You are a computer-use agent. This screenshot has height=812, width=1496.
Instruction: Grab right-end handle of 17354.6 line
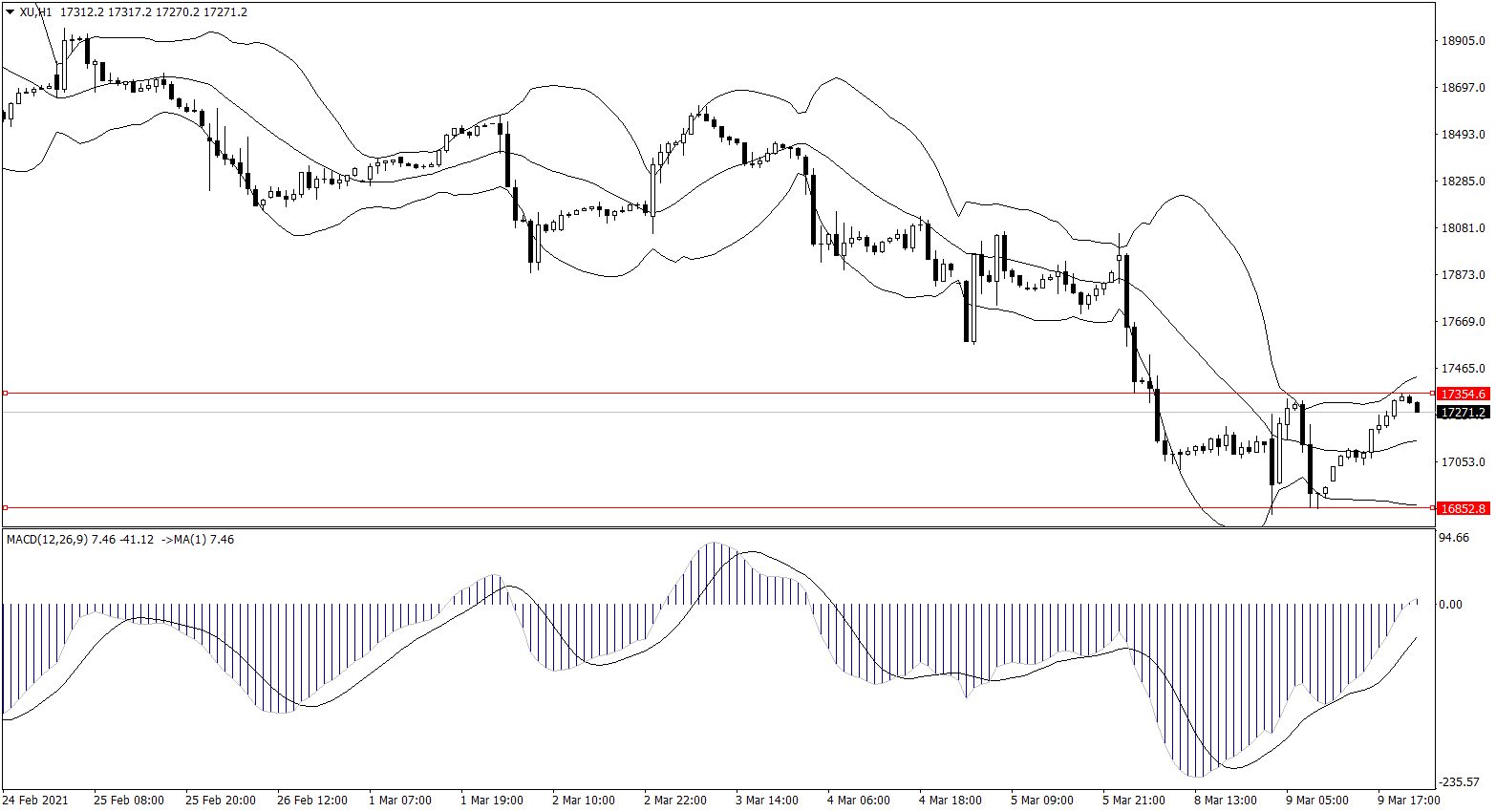coord(1432,393)
